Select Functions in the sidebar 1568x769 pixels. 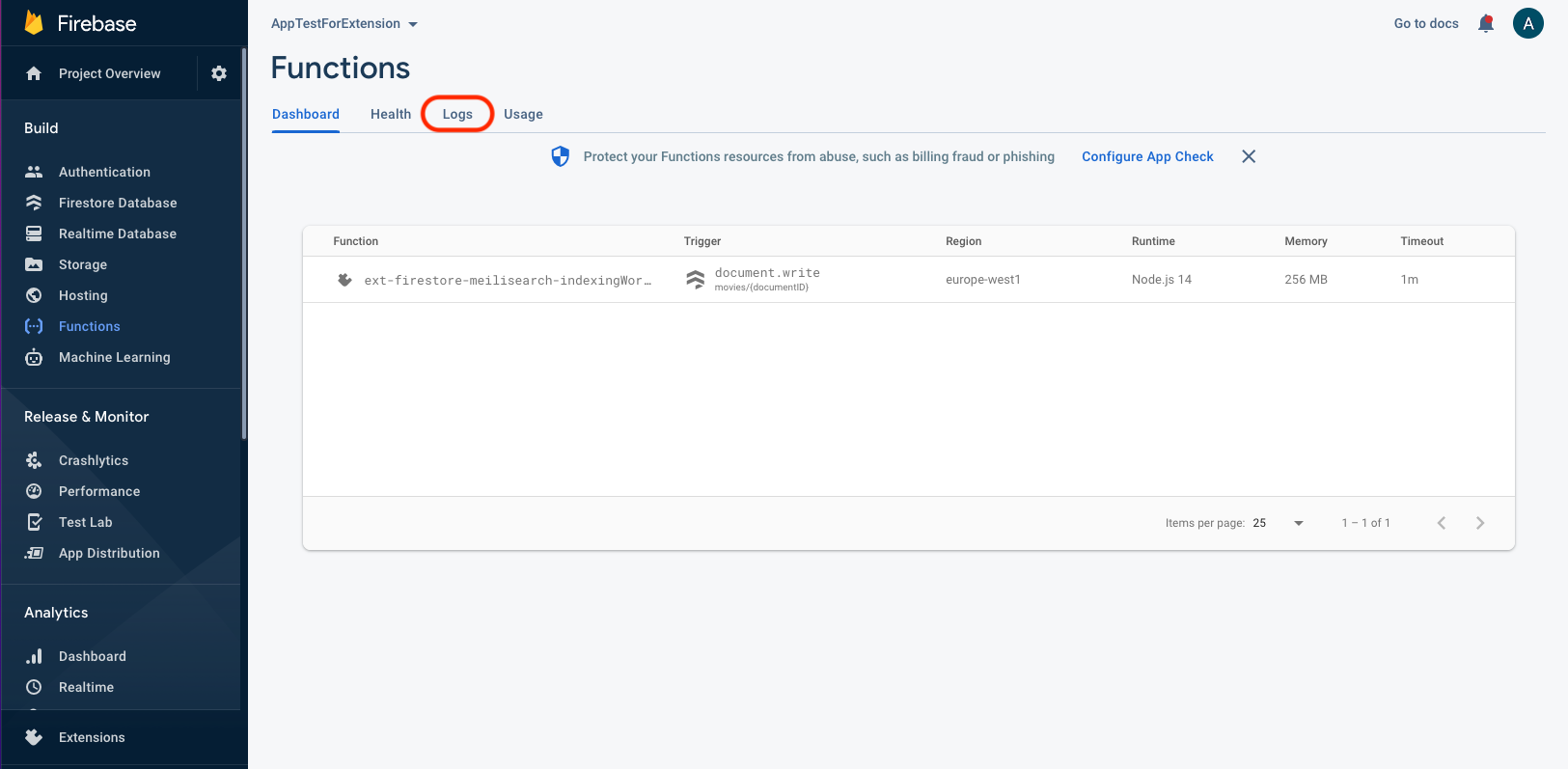[x=90, y=326]
